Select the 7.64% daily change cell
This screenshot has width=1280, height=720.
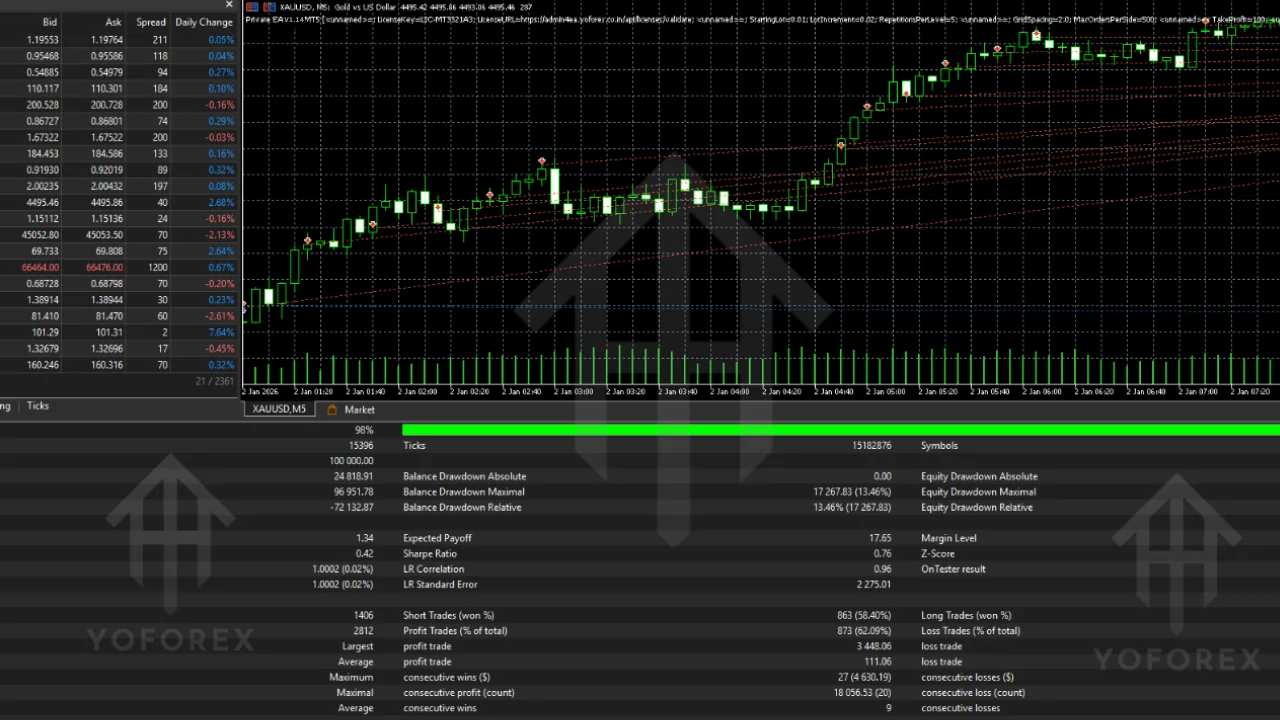(222, 332)
